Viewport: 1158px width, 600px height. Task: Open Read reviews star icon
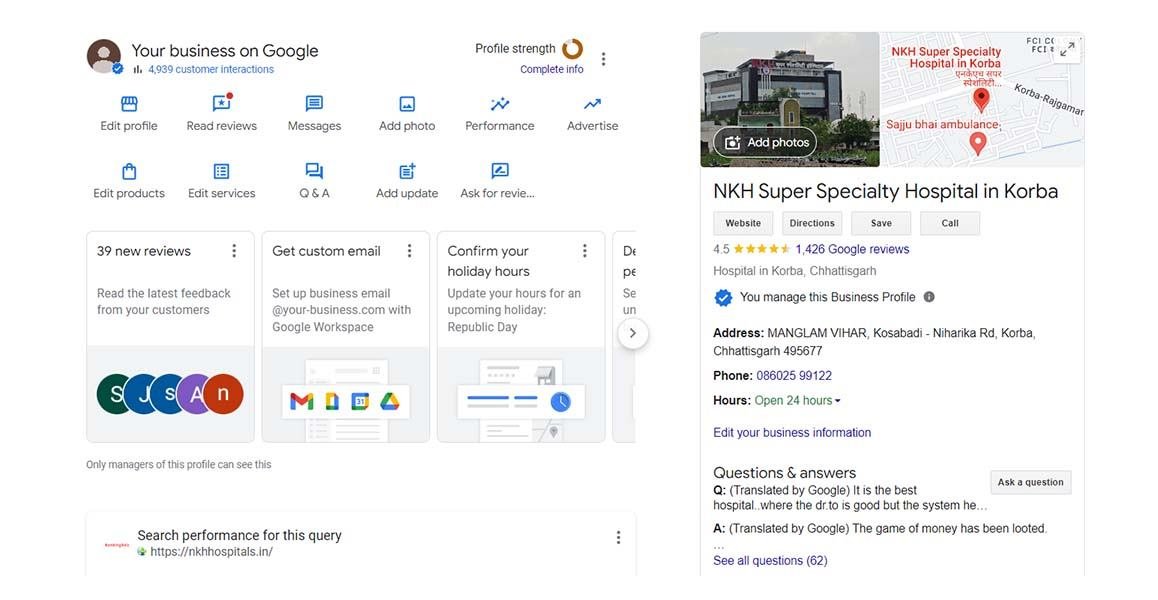tap(222, 103)
